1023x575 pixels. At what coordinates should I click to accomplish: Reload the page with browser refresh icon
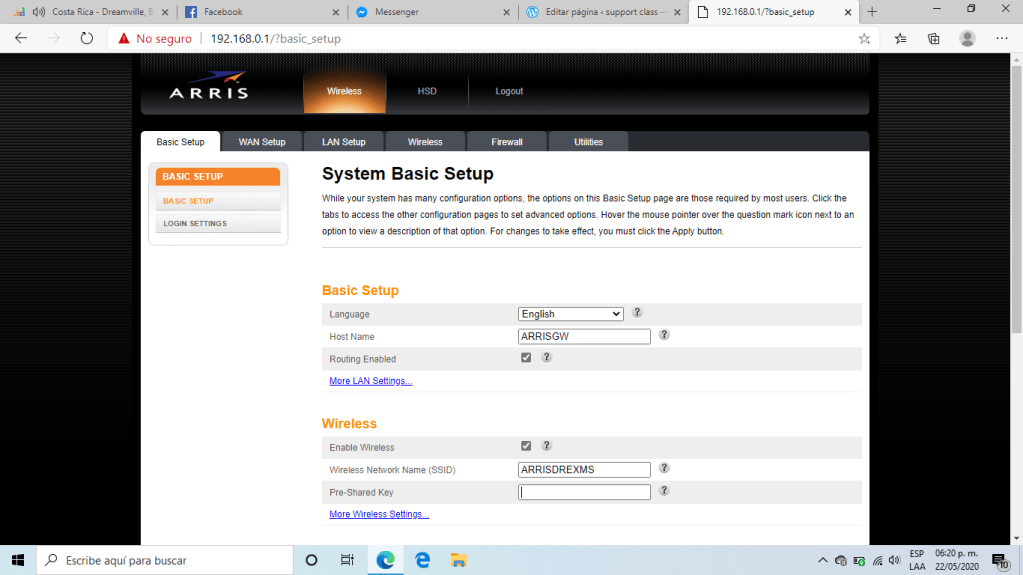click(x=86, y=39)
